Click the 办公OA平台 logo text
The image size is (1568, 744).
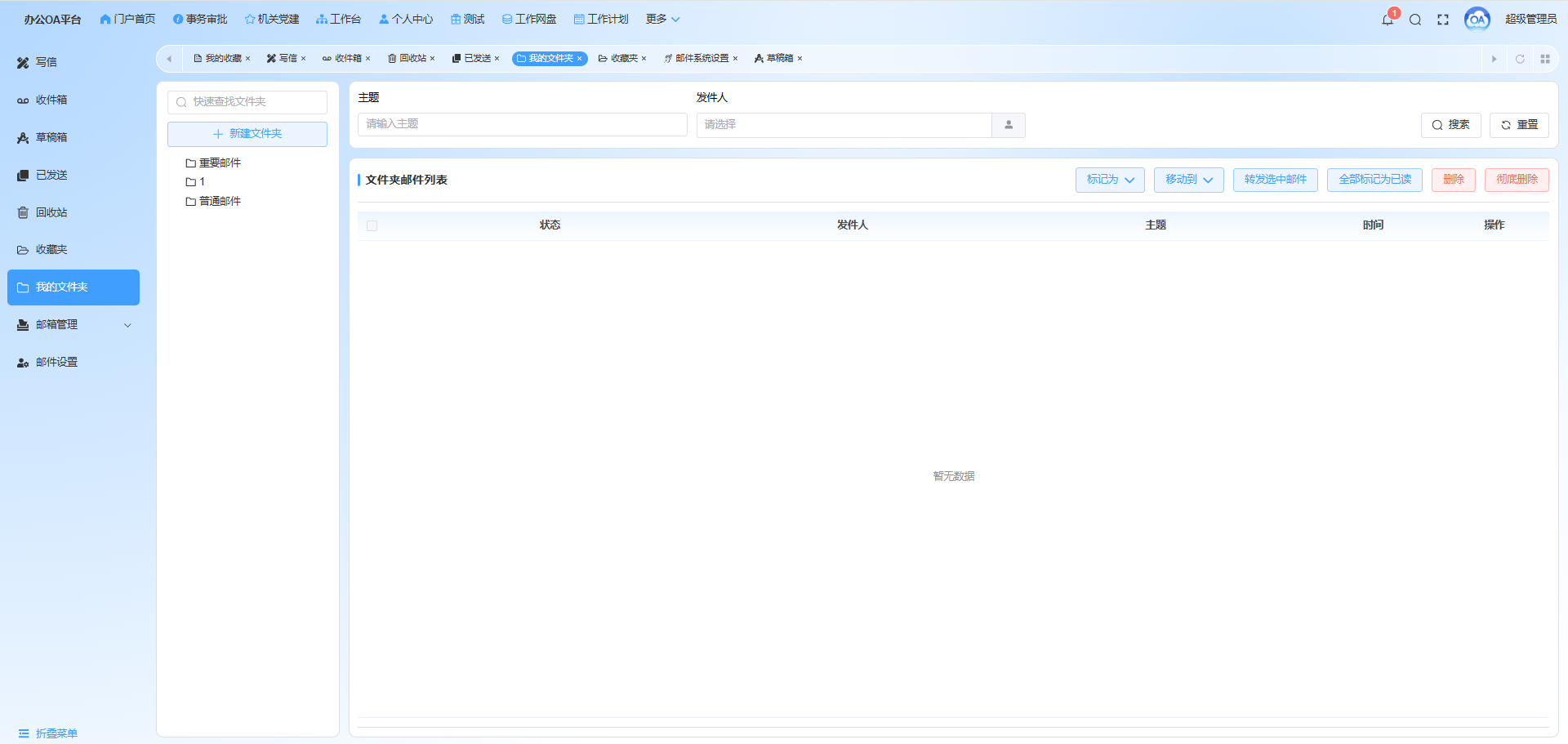pos(52,20)
